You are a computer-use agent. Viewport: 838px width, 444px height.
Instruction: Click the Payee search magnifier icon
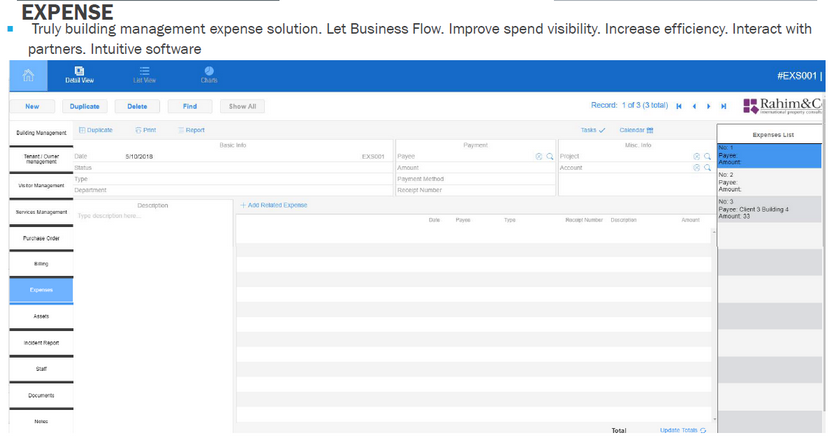click(x=550, y=157)
